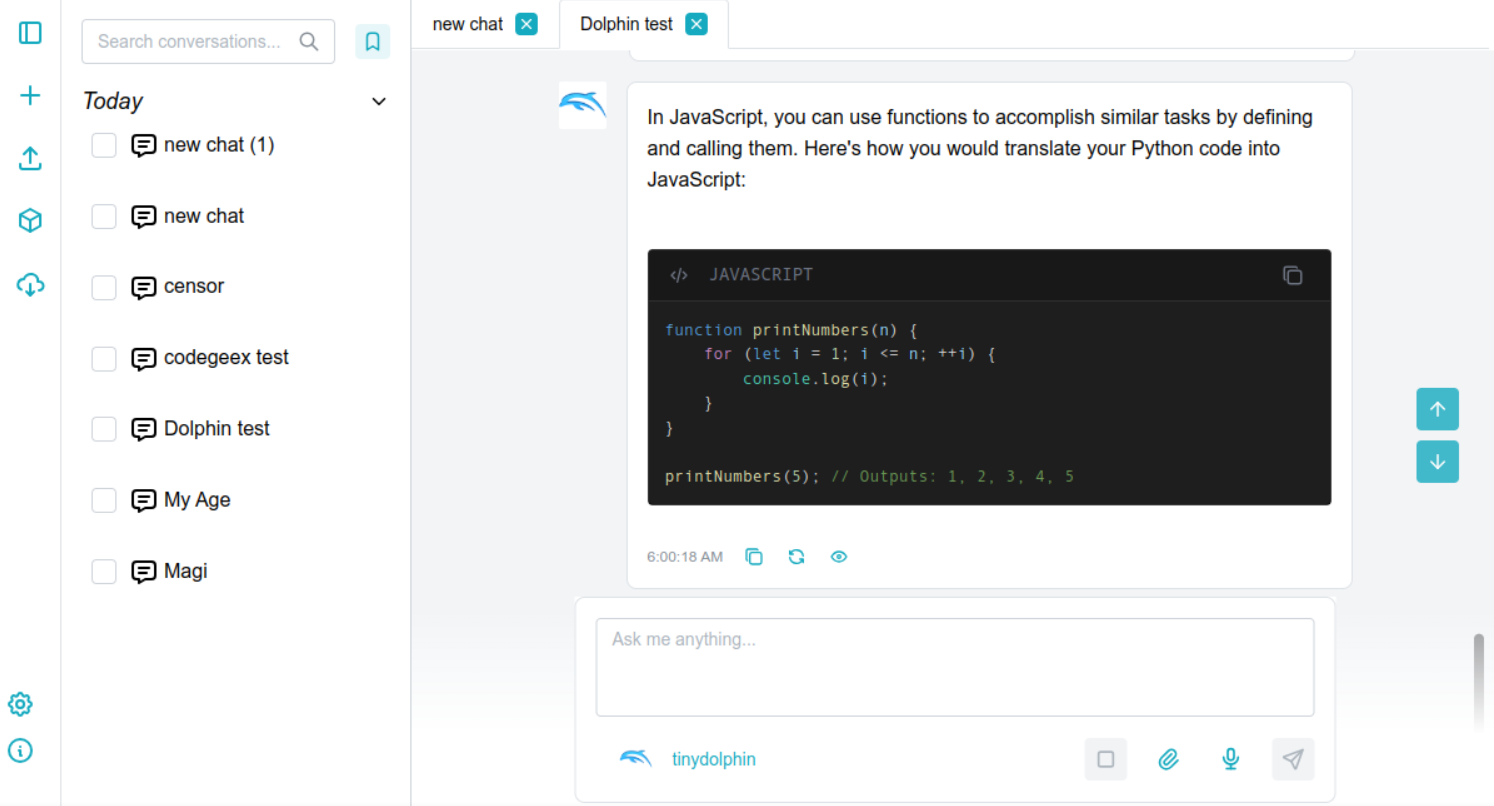Open the Dolphin test sidebar conversation
1494x806 pixels.
[x=217, y=428]
